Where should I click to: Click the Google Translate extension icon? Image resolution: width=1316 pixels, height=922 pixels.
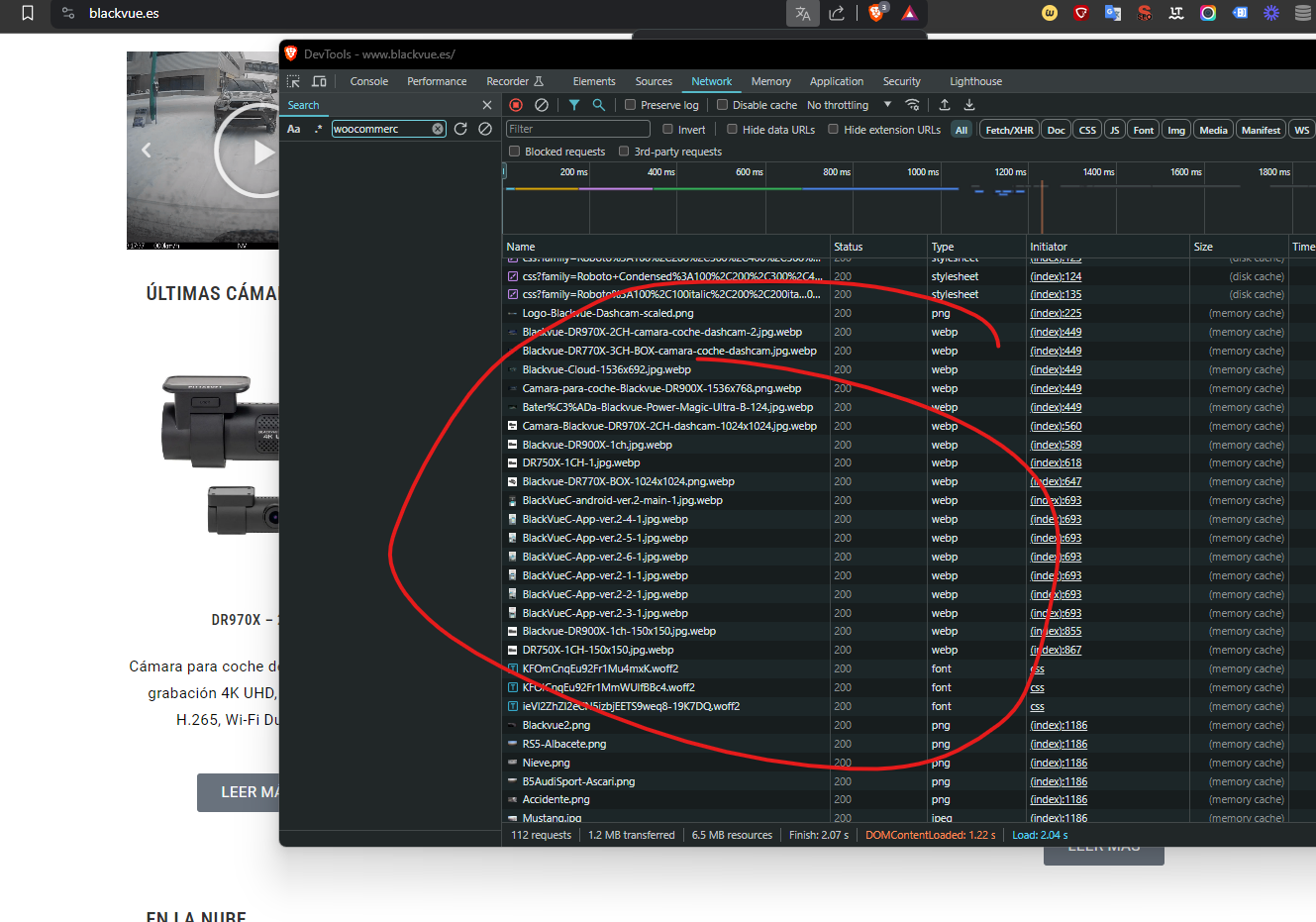1113,13
